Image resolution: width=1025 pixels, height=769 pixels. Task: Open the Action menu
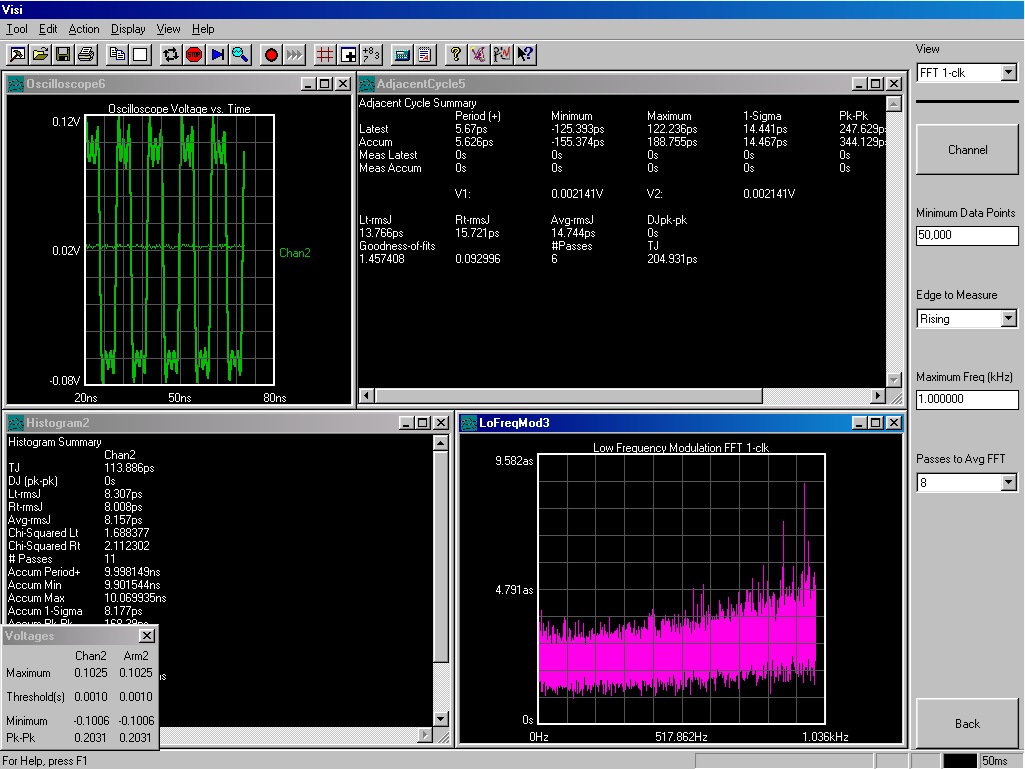pyautogui.click(x=84, y=29)
